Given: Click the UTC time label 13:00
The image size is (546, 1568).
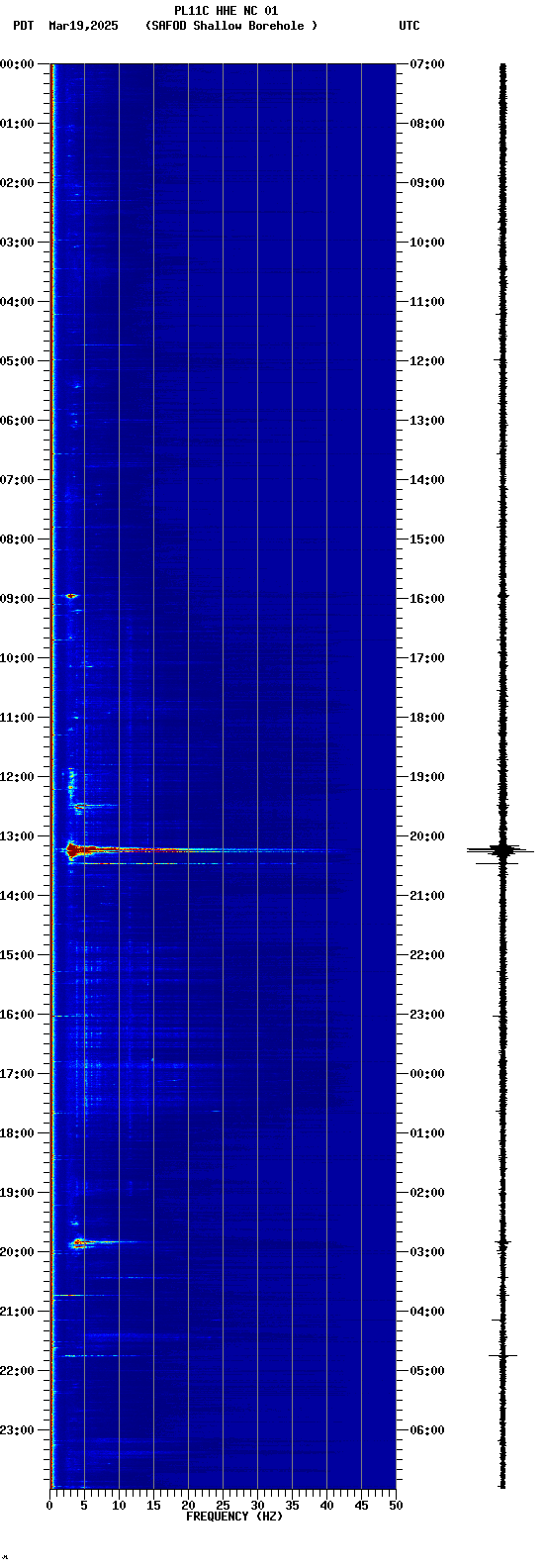Looking at the screenshot, I should pos(426,421).
